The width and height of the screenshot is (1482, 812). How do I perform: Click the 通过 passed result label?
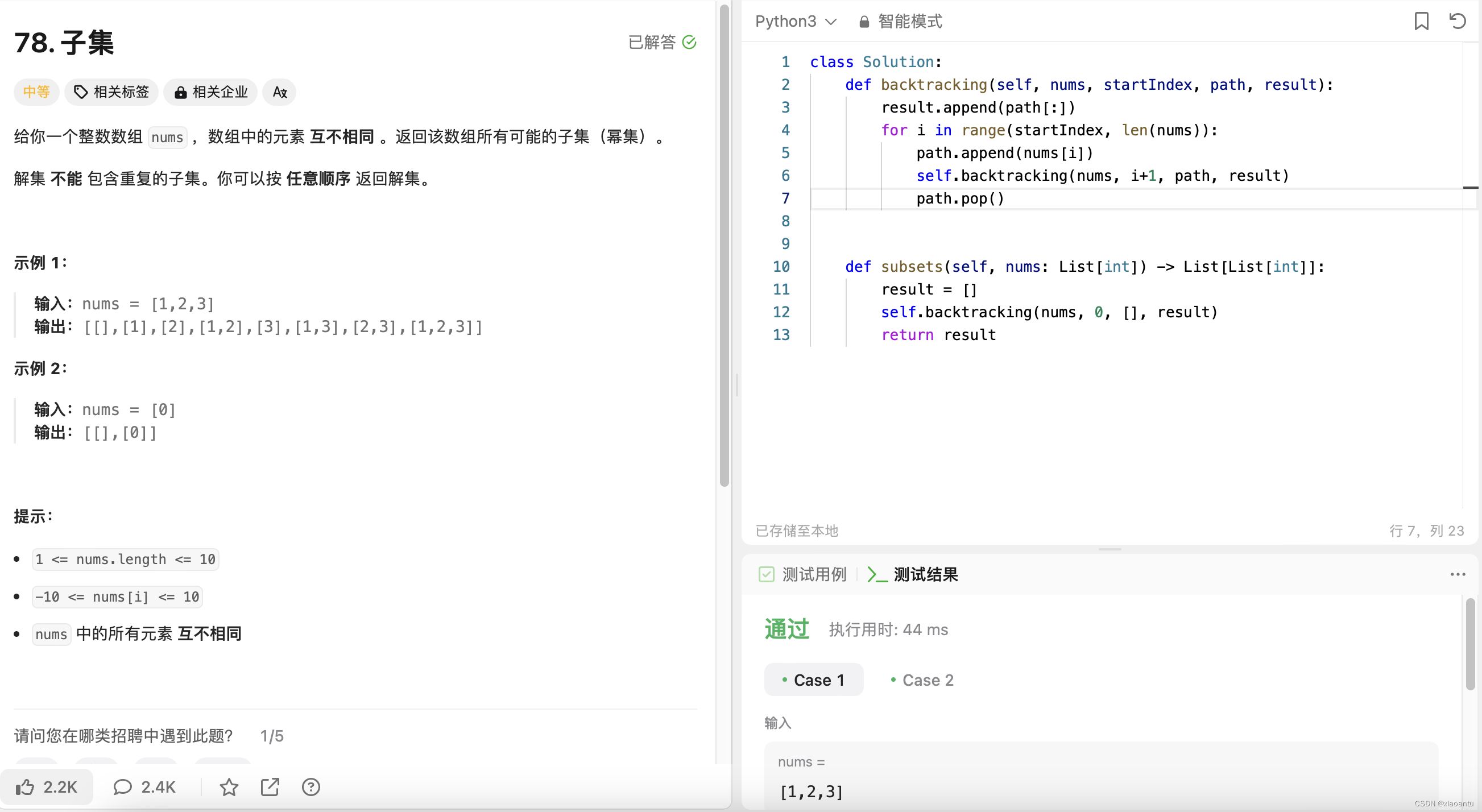pos(786,628)
